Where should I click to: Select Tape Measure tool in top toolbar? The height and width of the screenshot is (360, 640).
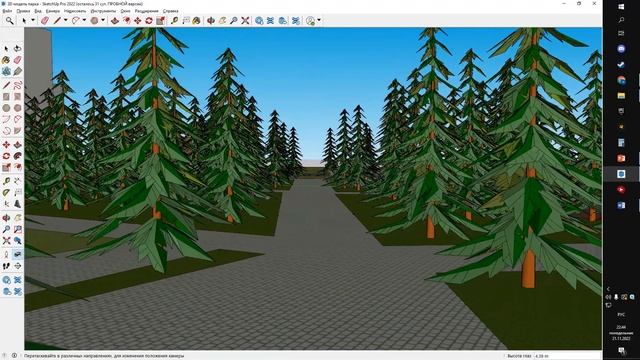(x=175, y=20)
